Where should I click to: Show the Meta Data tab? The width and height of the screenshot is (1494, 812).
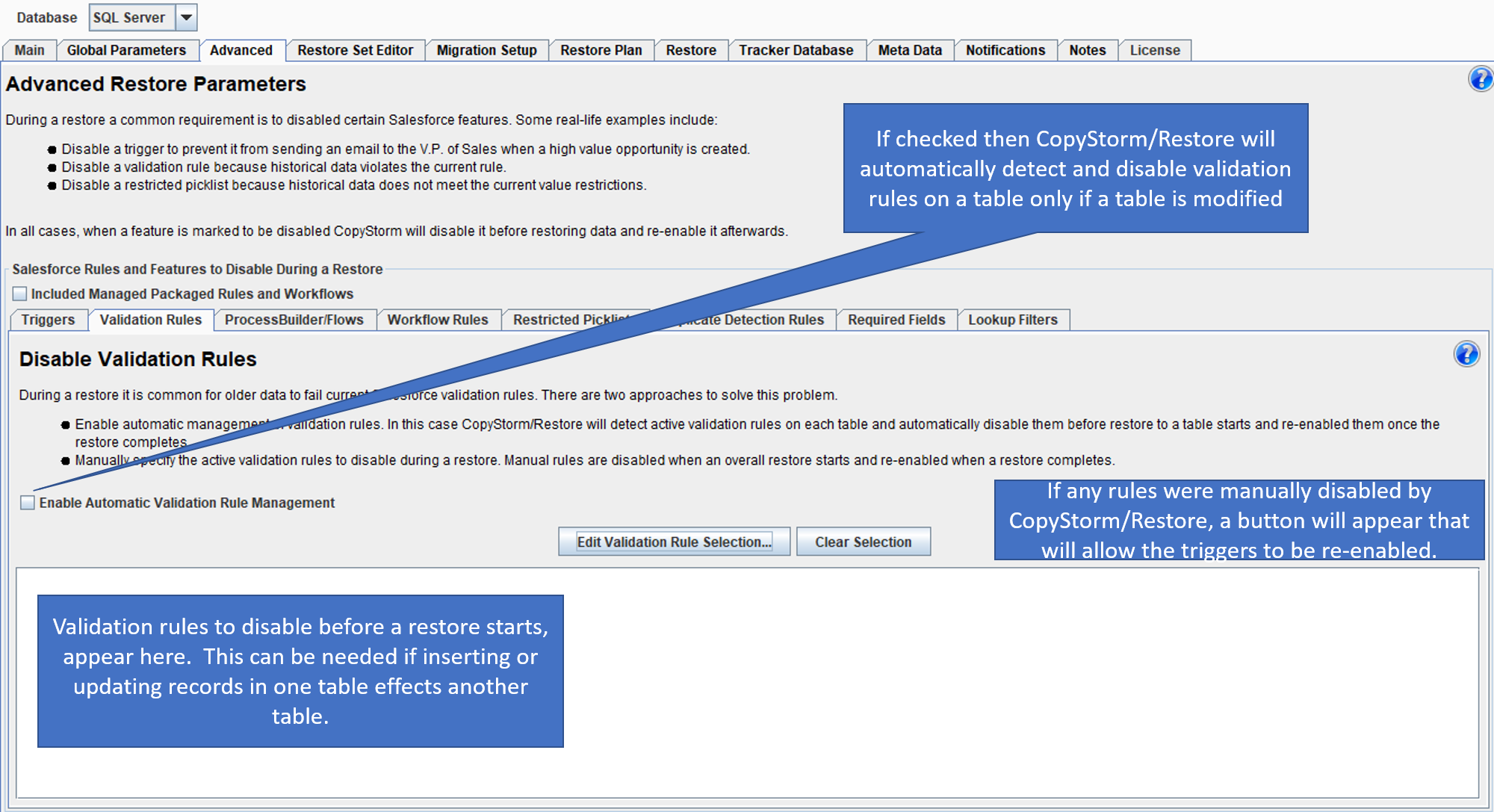[x=910, y=50]
